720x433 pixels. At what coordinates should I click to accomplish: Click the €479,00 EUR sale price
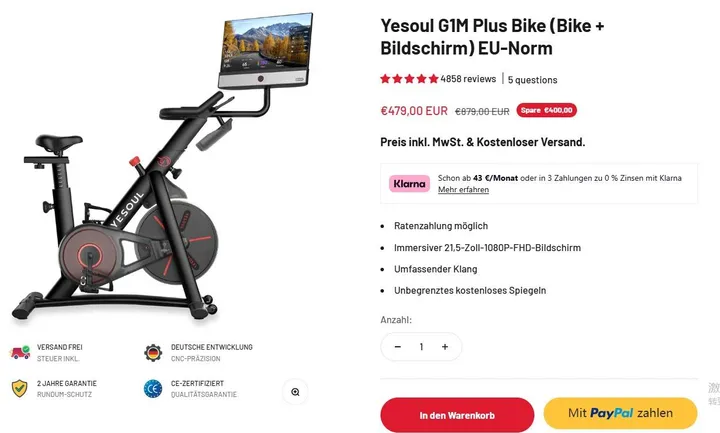(x=414, y=111)
